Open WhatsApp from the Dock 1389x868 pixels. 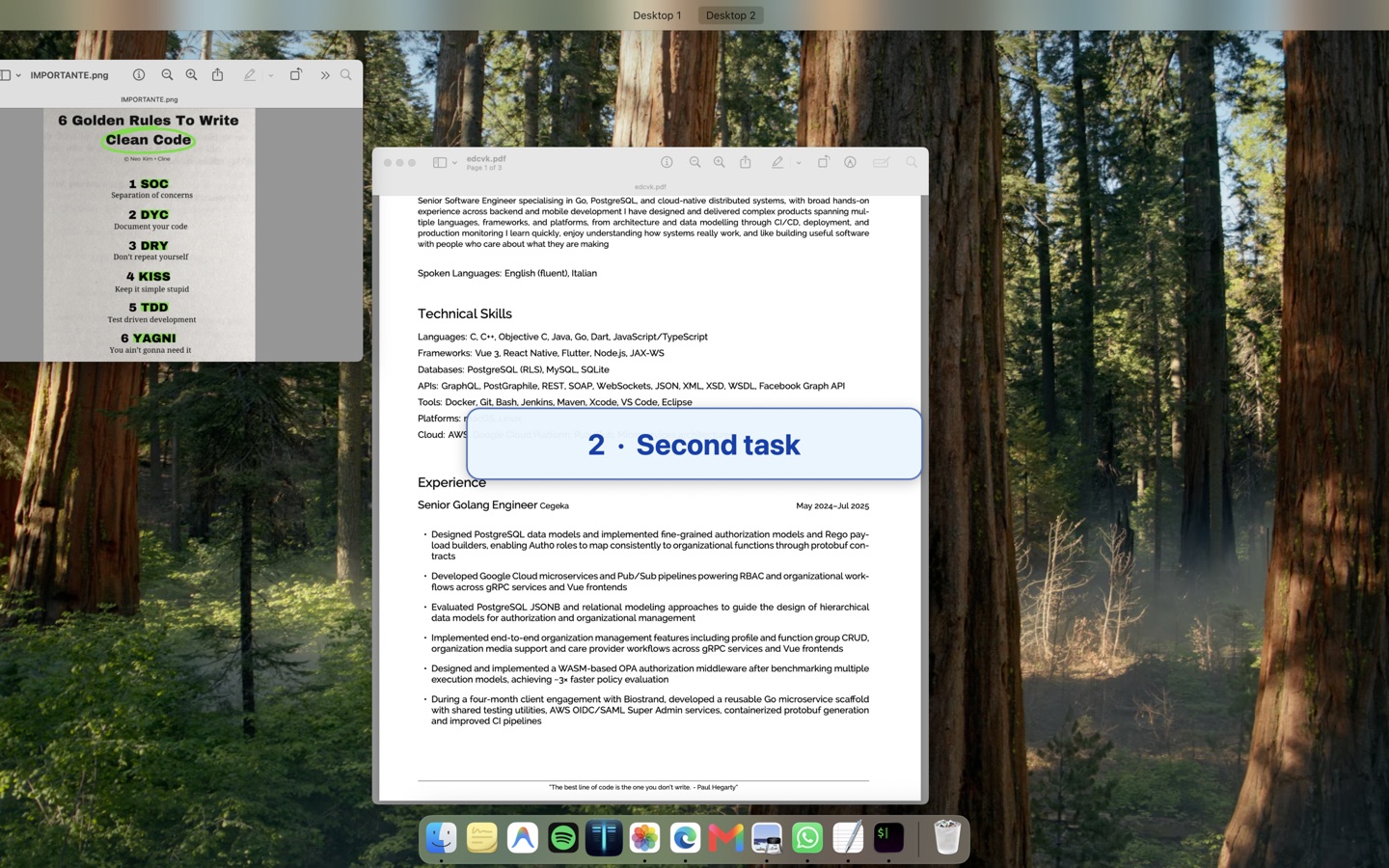click(x=807, y=837)
